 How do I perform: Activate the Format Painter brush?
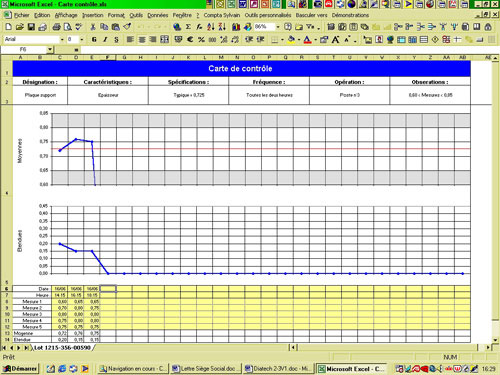127,27
